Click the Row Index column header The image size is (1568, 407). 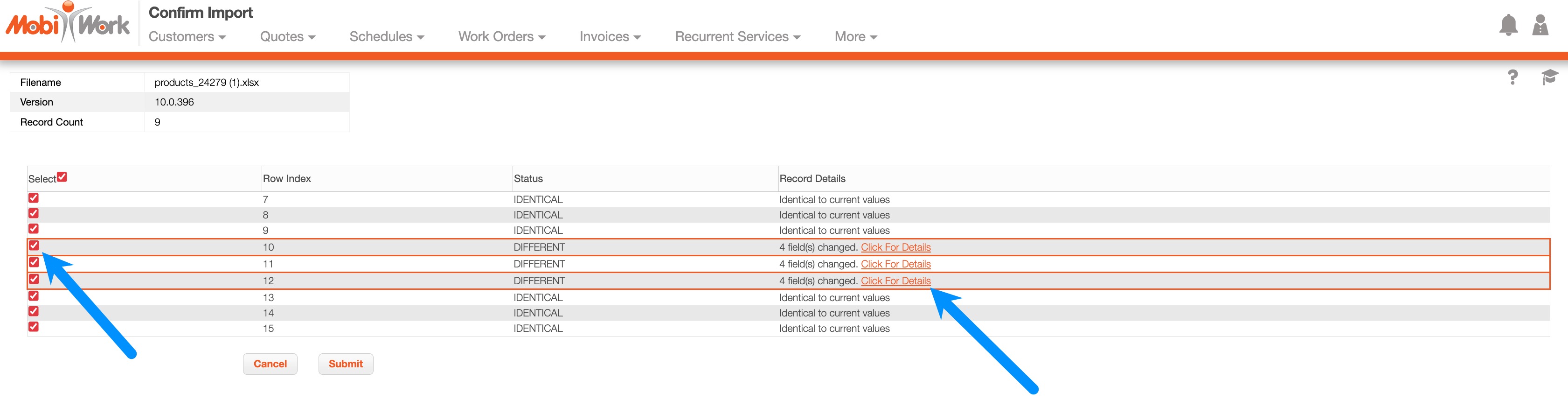pyautogui.click(x=287, y=178)
